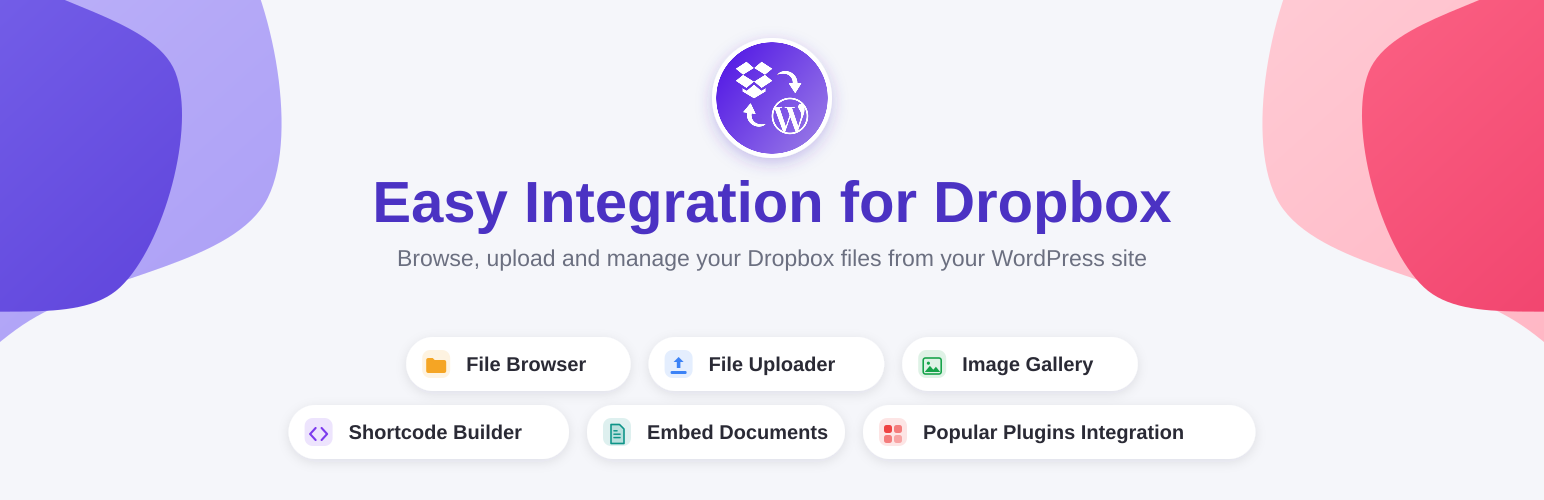
Task: Click the orange folder icon
Action: coord(436,365)
